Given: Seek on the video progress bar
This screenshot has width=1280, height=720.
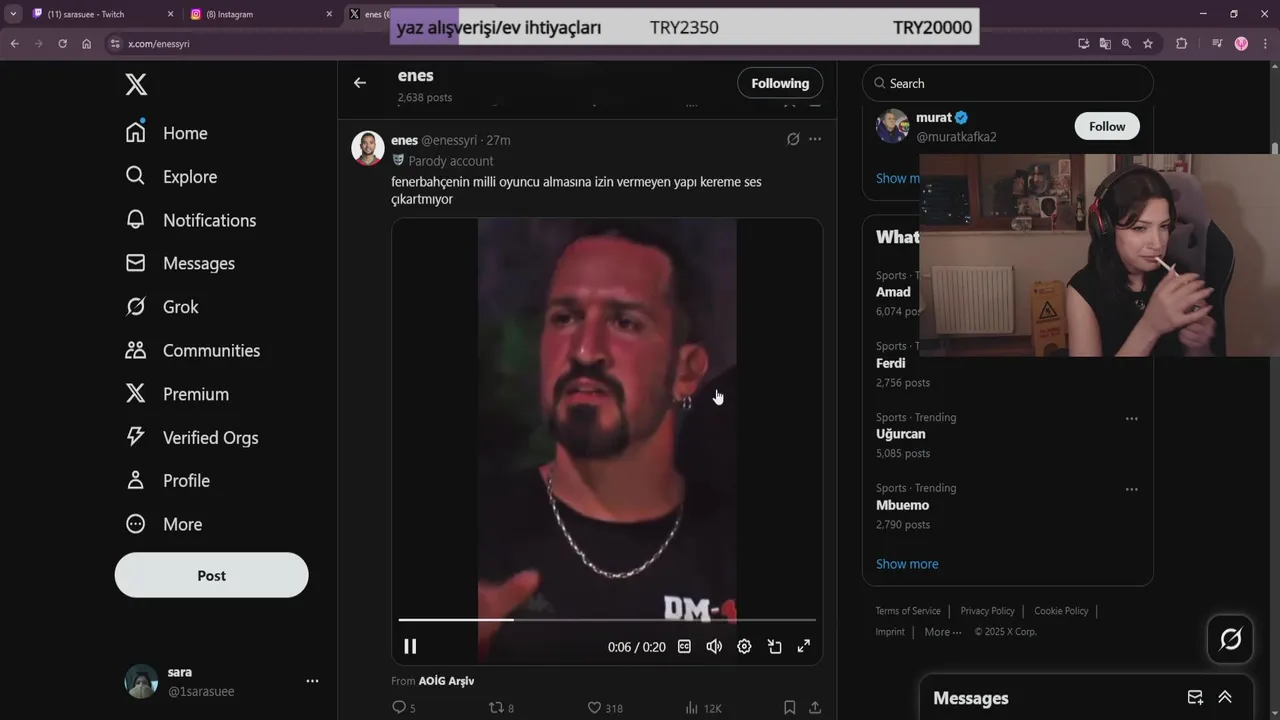Looking at the screenshot, I should pos(607,620).
